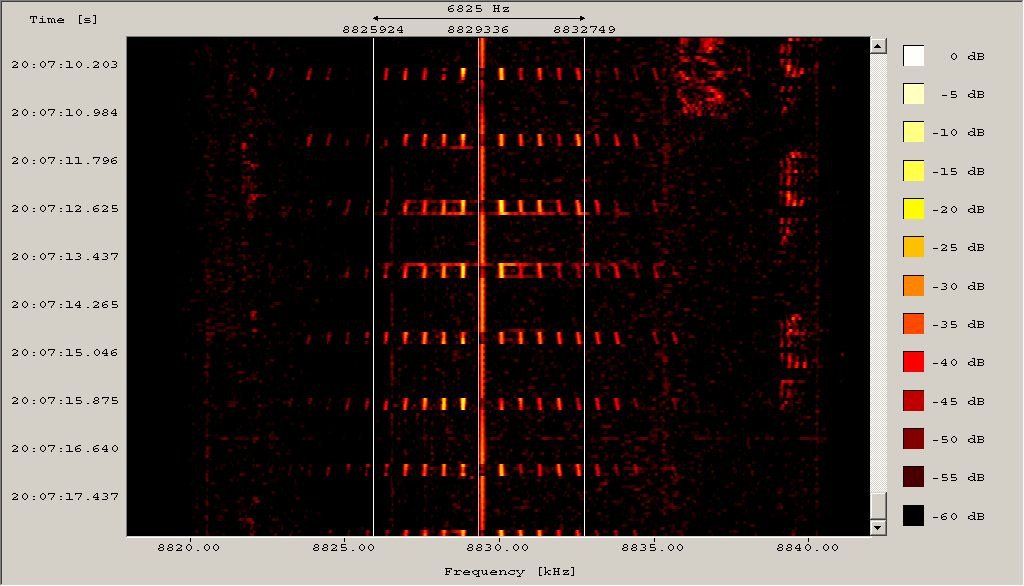Click the Time [s] axis title
Image resolution: width=1024 pixels, height=586 pixels.
[x=63, y=20]
